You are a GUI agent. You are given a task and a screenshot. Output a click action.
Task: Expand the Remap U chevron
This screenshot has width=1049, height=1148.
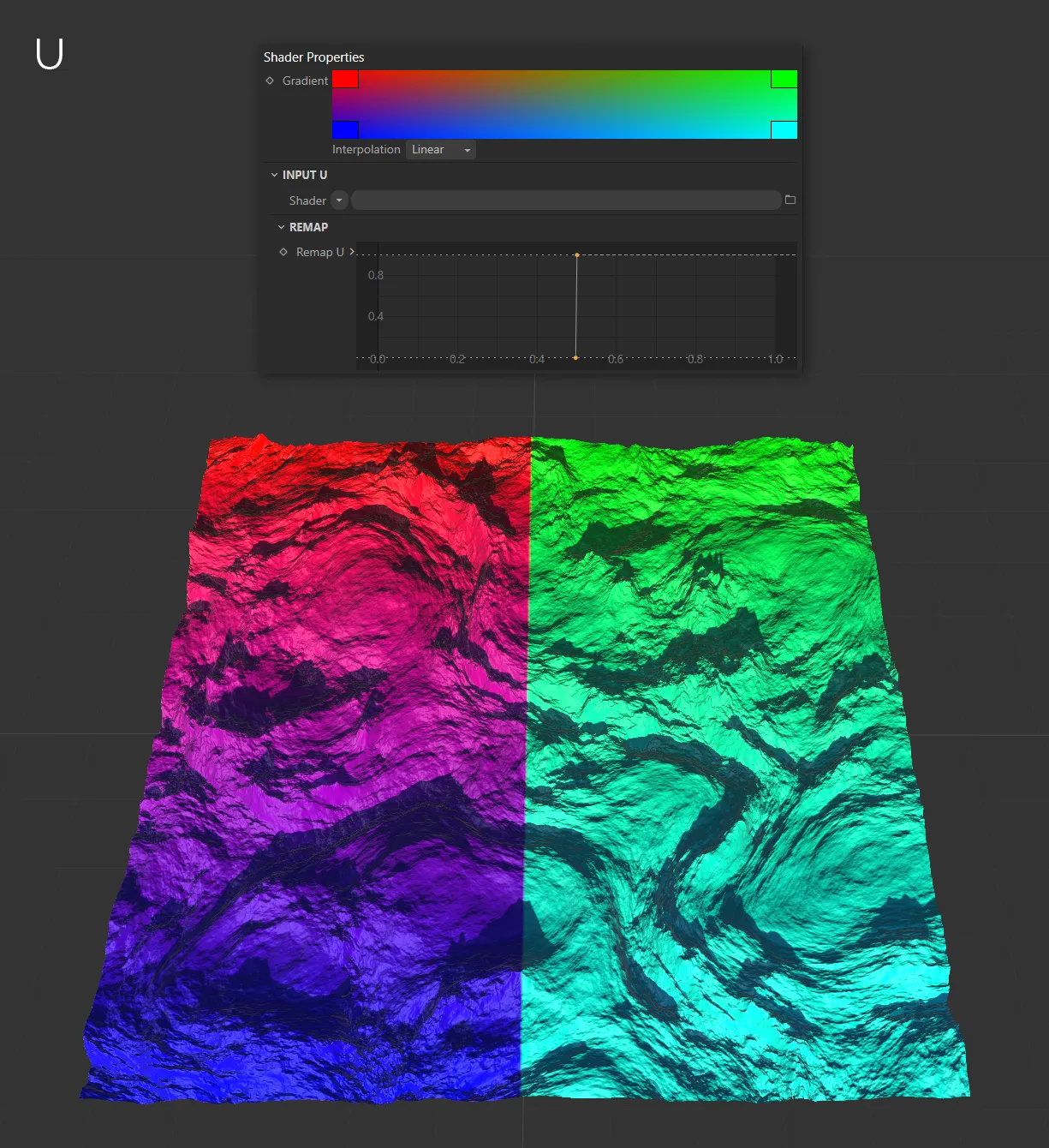pyautogui.click(x=351, y=251)
